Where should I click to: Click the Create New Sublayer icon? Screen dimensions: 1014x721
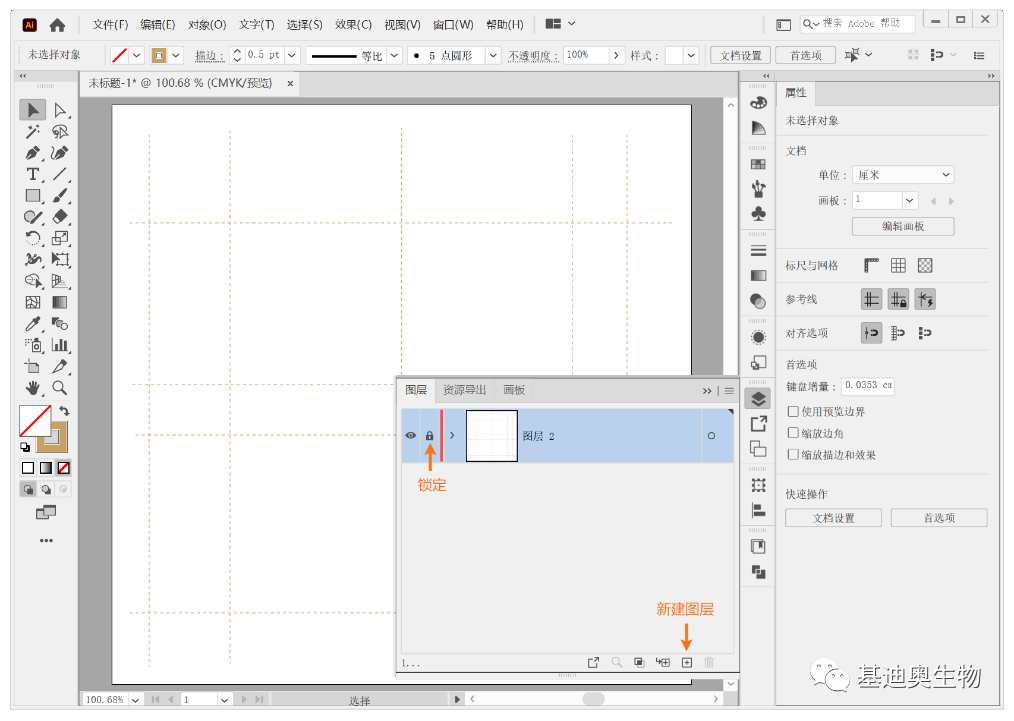tap(663, 663)
